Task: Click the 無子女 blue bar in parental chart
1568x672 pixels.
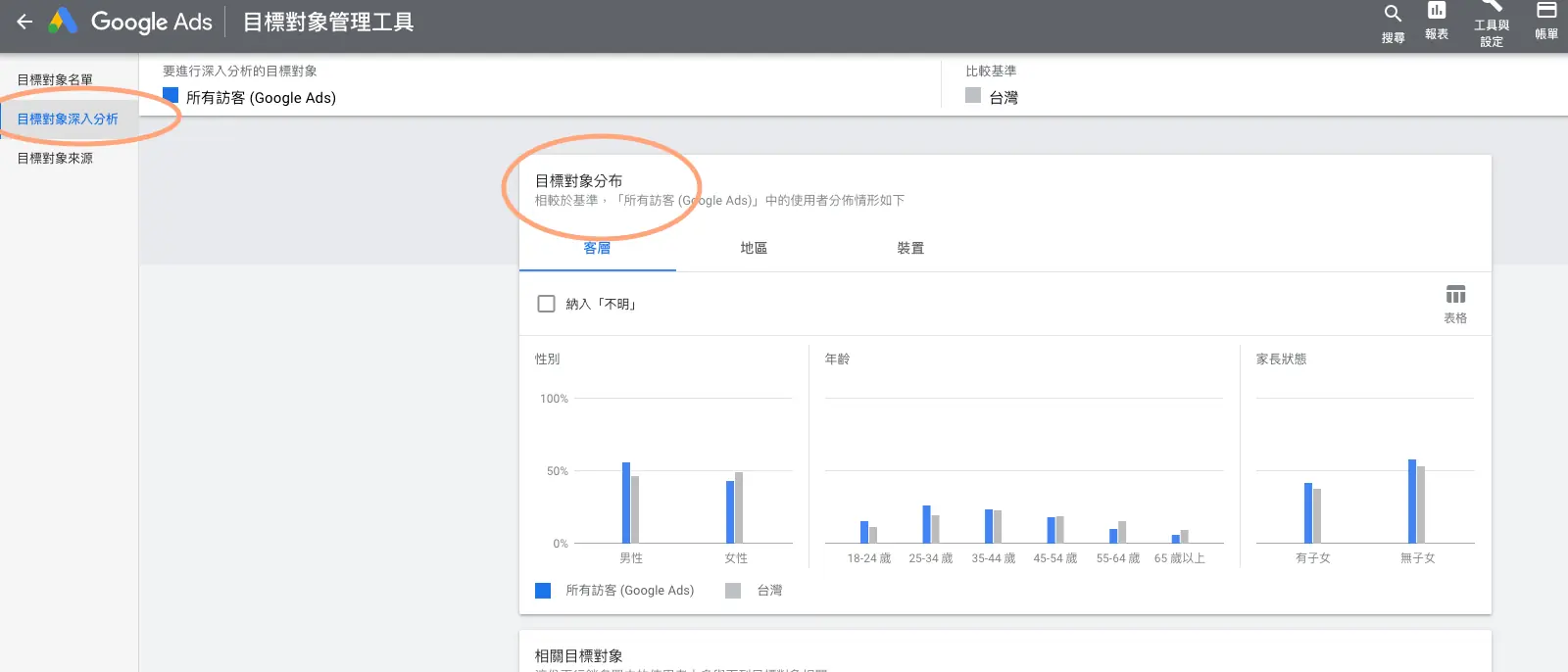Action: pyautogui.click(x=1412, y=501)
